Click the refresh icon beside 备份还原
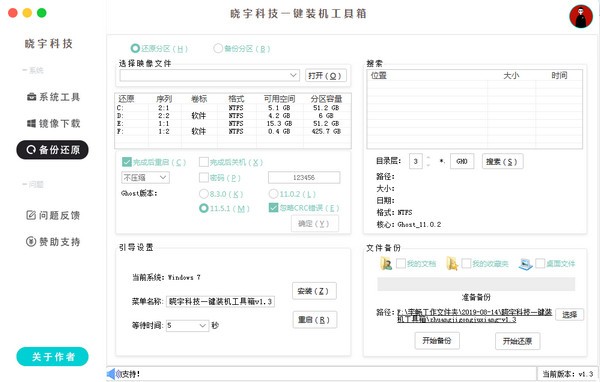Image resolution: width=600 pixels, height=382 pixels. pyautogui.click(x=31, y=150)
